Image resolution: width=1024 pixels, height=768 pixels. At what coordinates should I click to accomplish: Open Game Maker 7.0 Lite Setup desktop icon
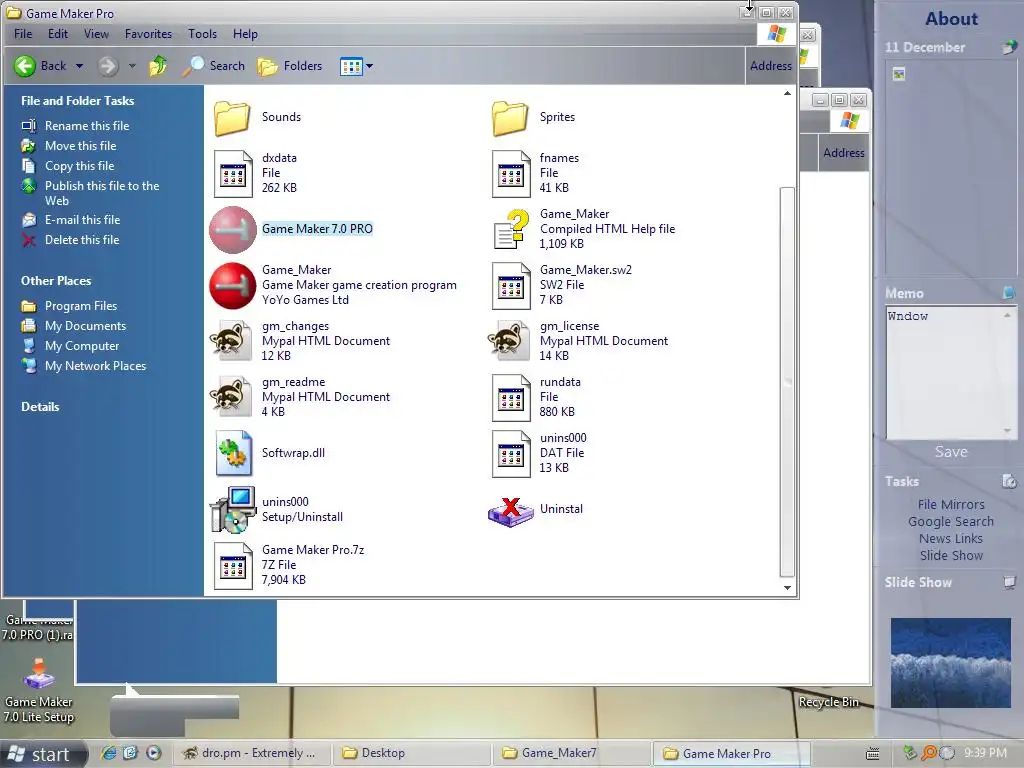[39, 690]
